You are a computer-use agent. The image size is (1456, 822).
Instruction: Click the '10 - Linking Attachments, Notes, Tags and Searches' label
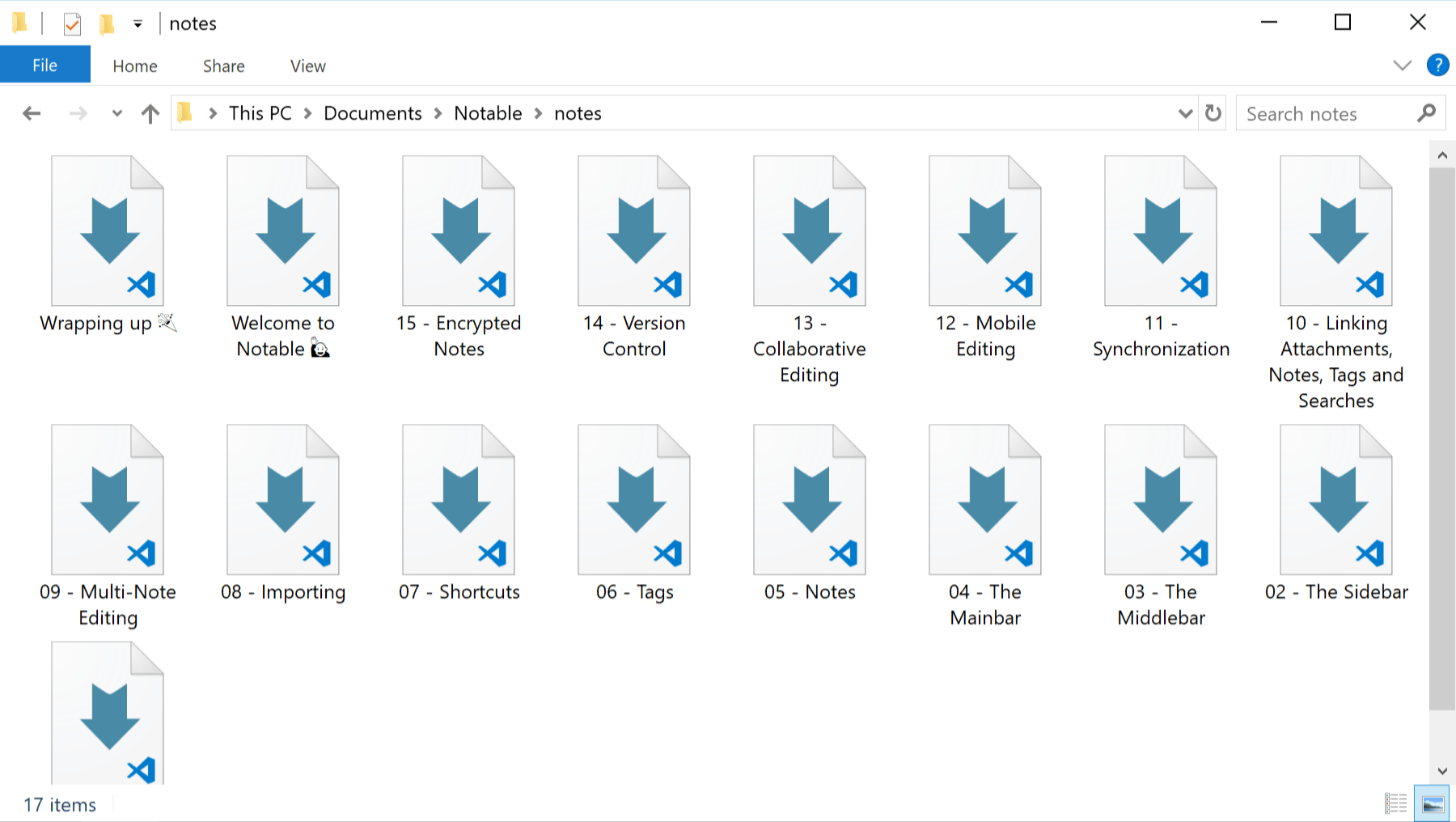tap(1336, 362)
